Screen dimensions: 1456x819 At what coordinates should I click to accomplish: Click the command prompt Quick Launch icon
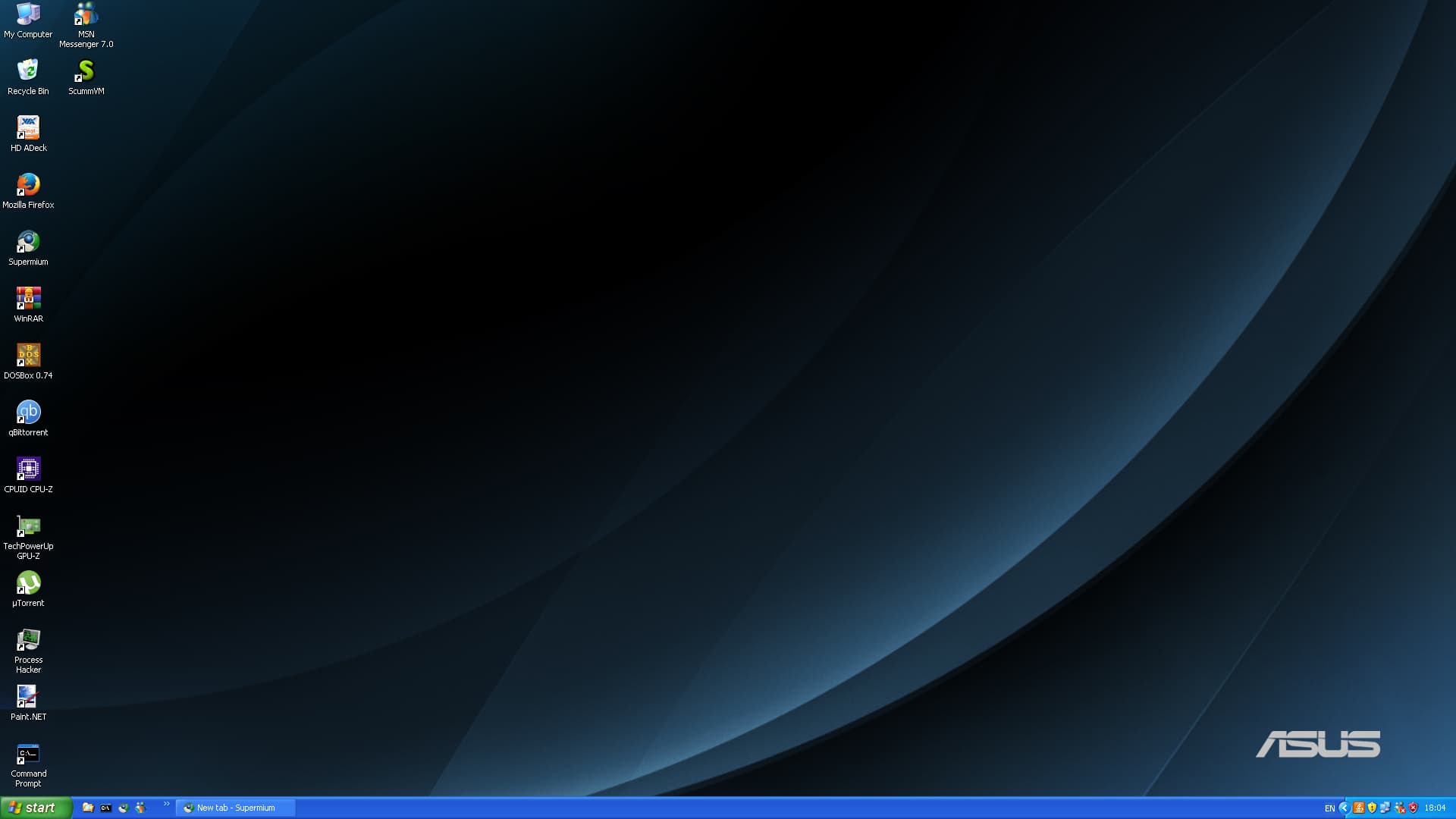coord(105,808)
